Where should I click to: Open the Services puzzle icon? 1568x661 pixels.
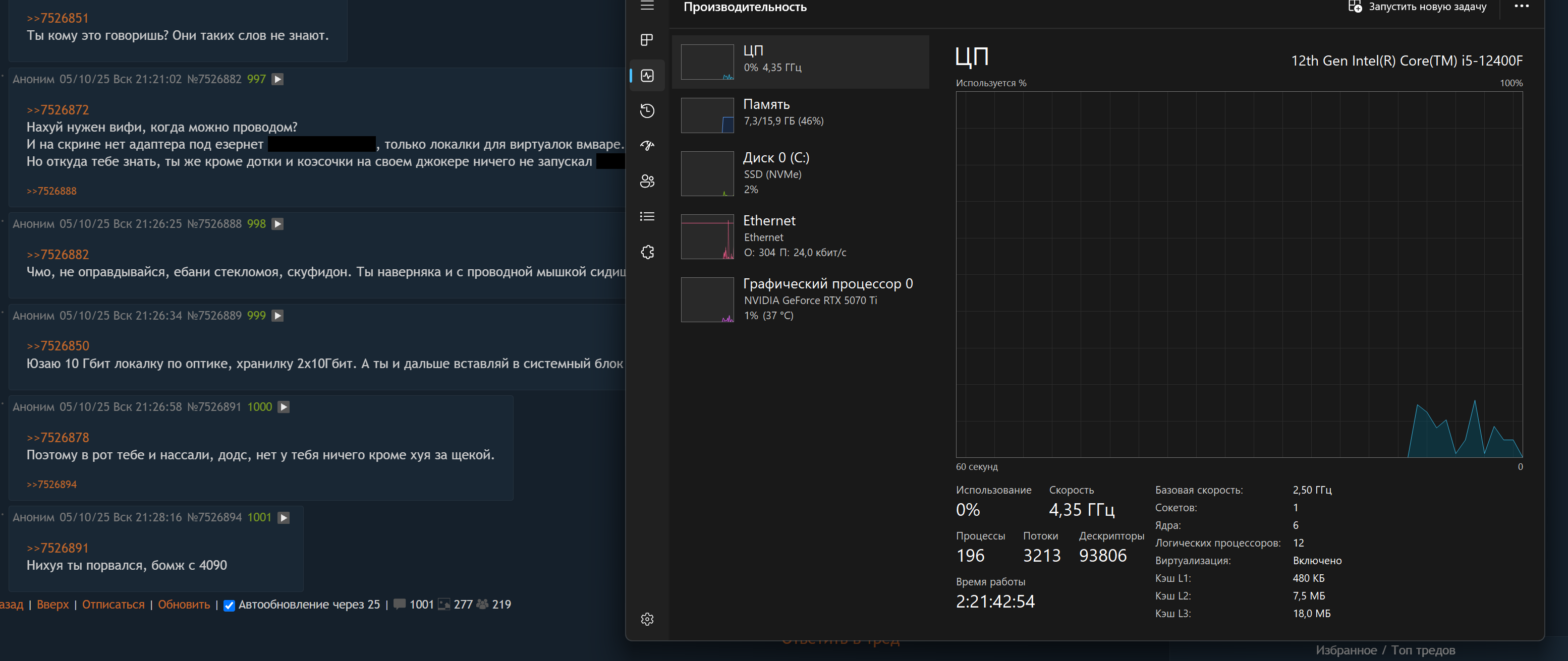coord(647,252)
